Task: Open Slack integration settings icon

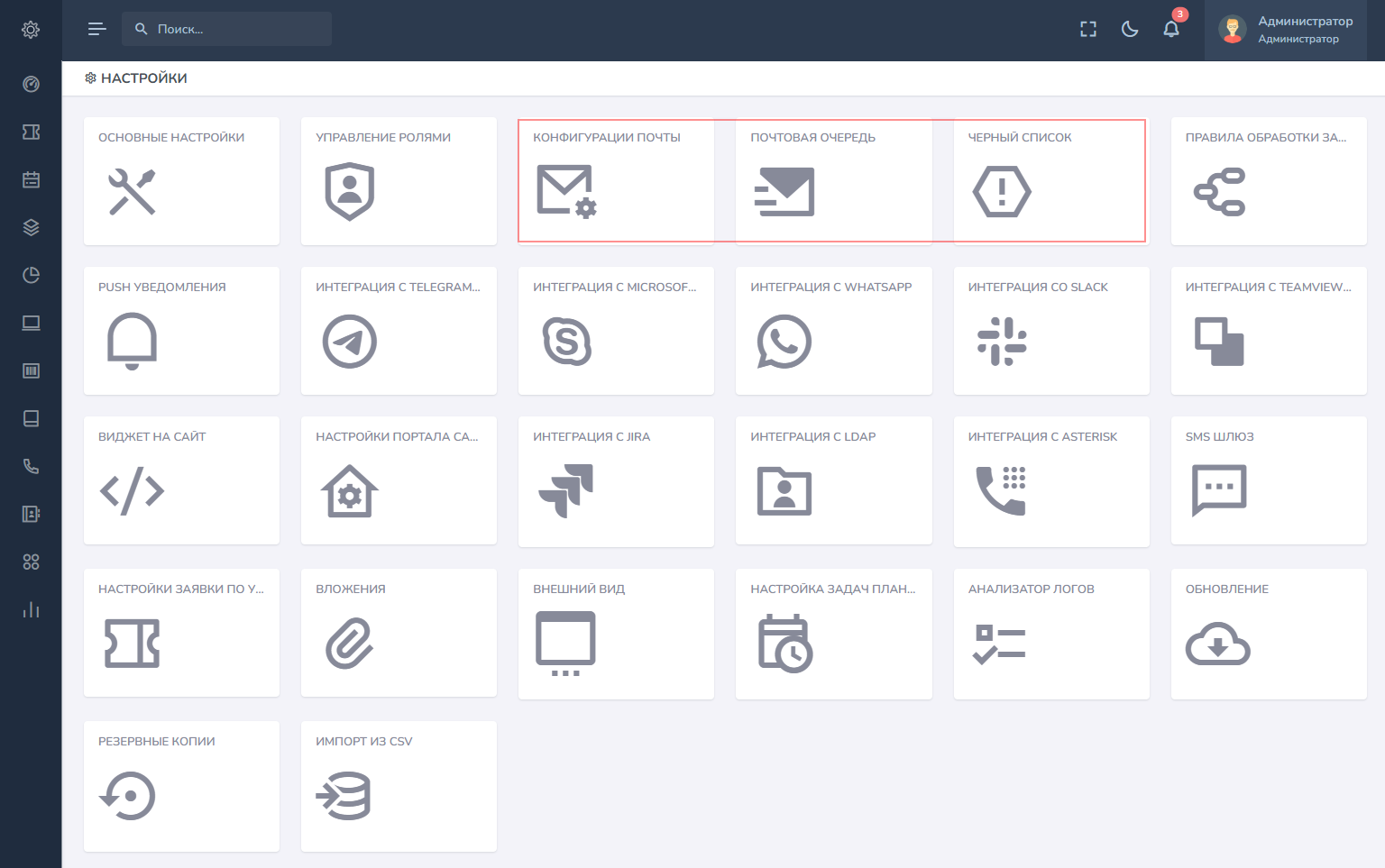Action: (x=1001, y=342)
